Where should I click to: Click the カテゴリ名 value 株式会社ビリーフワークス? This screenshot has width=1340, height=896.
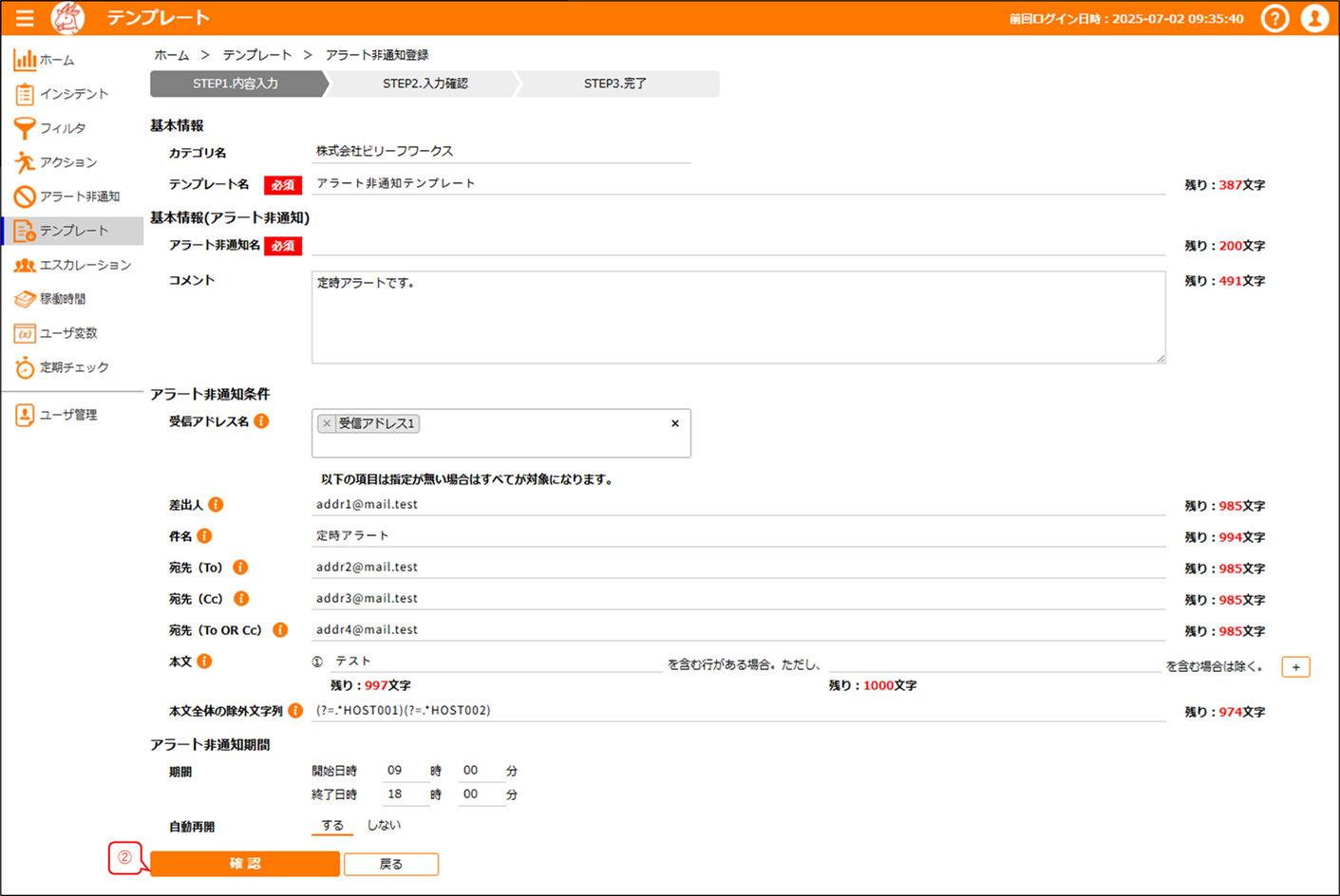(385, 151)
